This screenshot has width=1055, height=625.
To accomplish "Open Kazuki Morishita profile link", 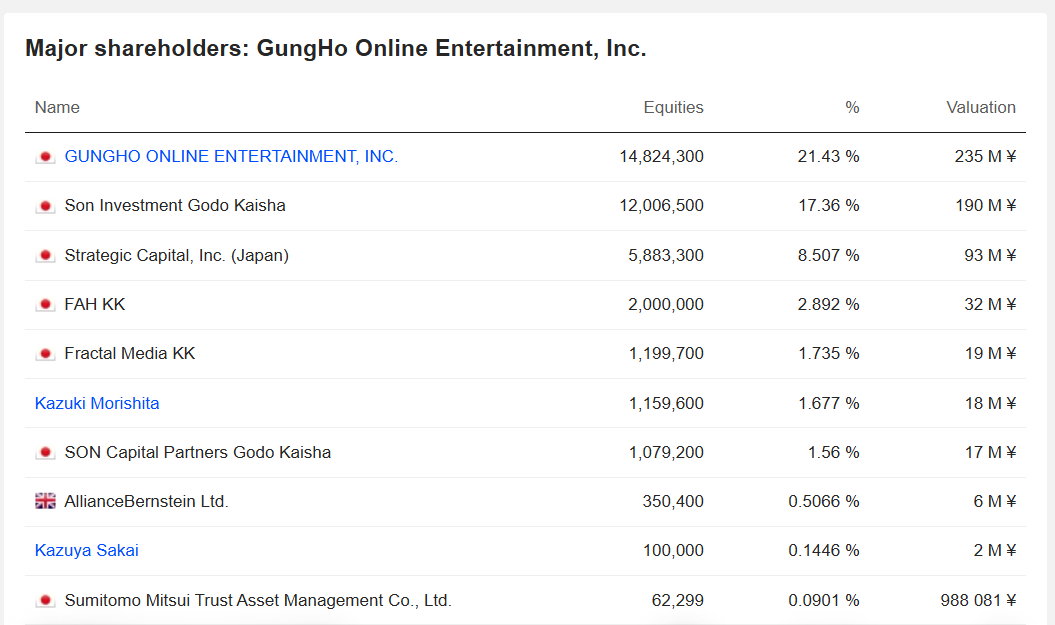I will [x=97, y=404].
